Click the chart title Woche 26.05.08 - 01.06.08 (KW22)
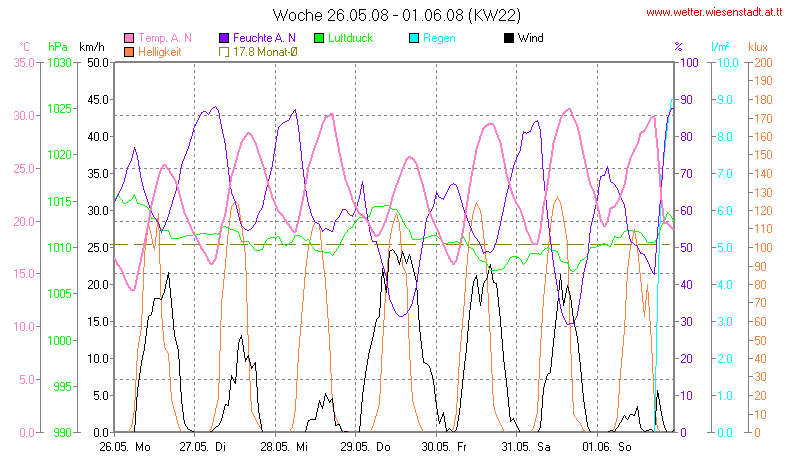The height and width of the screenshot is (460, 790). click(397, 15)
